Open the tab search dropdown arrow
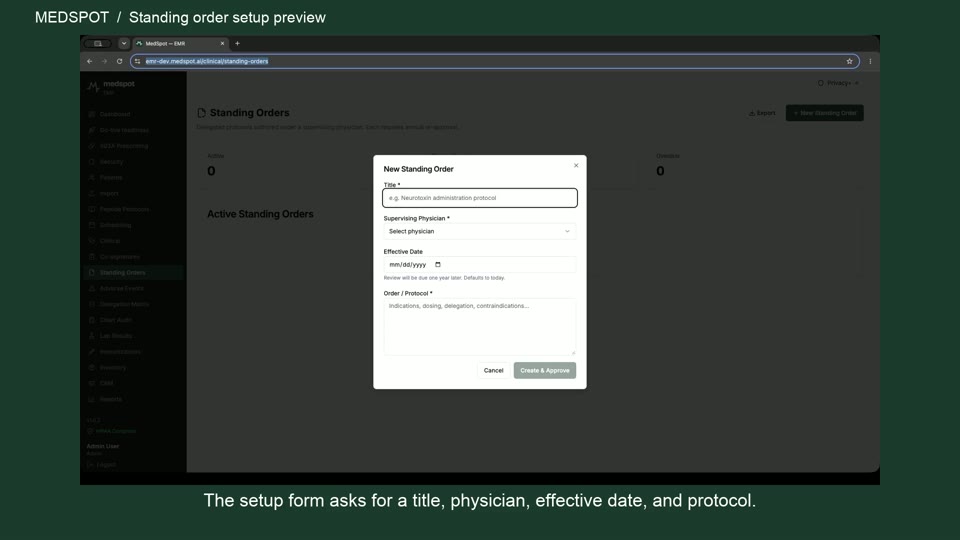The height and width of the screenshot is (540, 960). pos(124,43)
